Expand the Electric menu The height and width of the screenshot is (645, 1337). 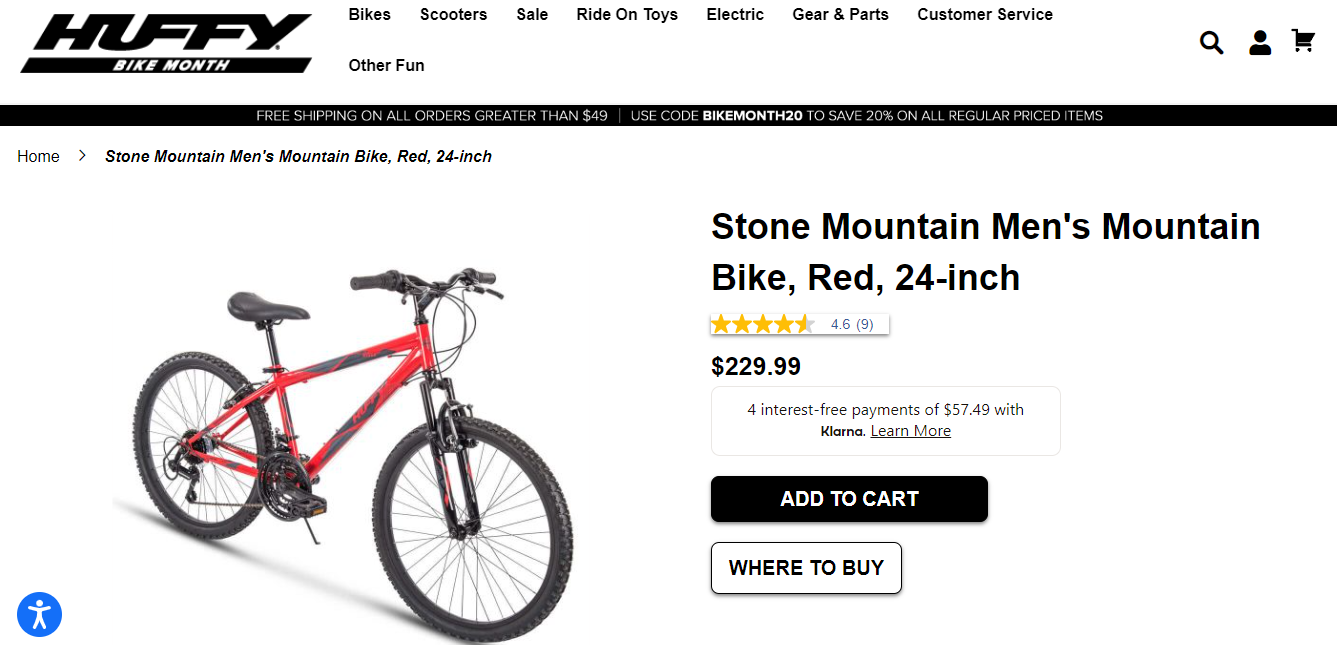tap(735, 15)
